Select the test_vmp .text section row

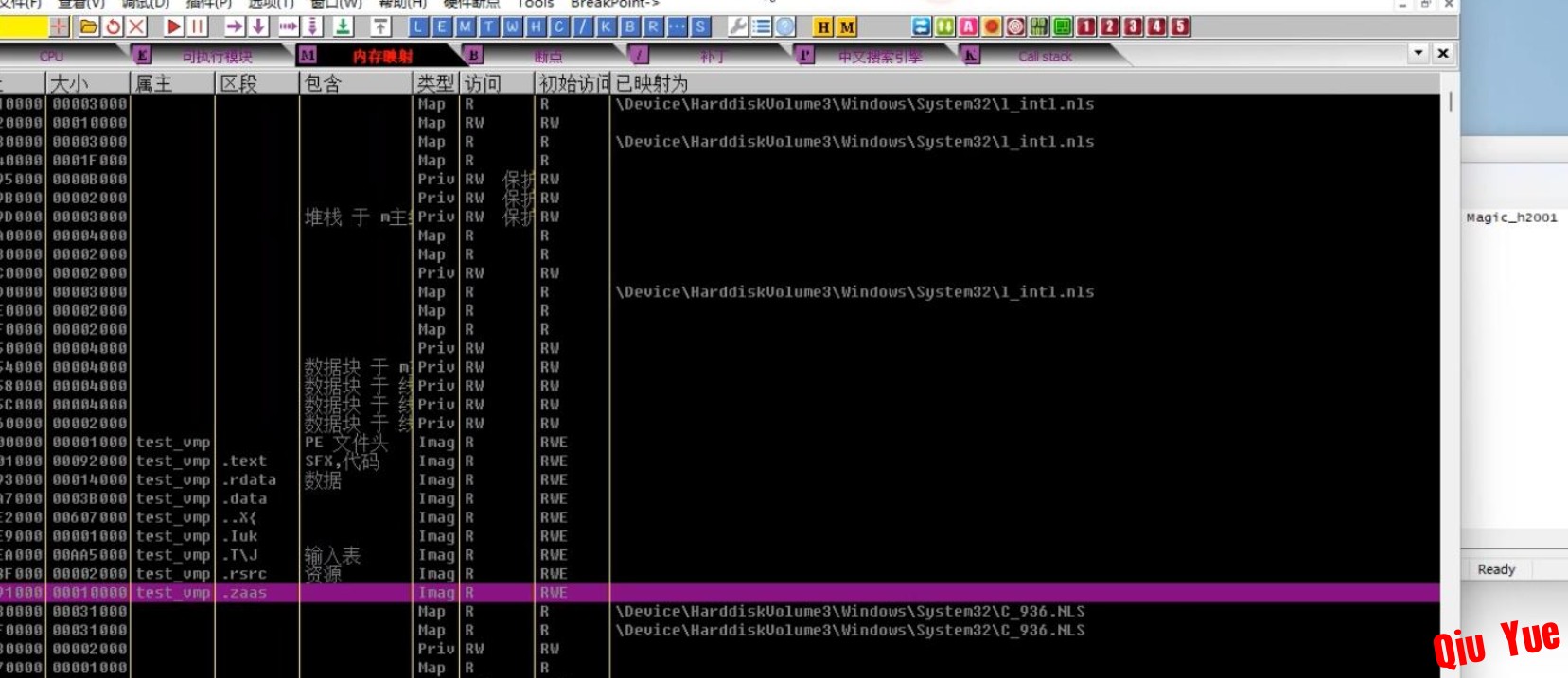[x=719, y=461]
